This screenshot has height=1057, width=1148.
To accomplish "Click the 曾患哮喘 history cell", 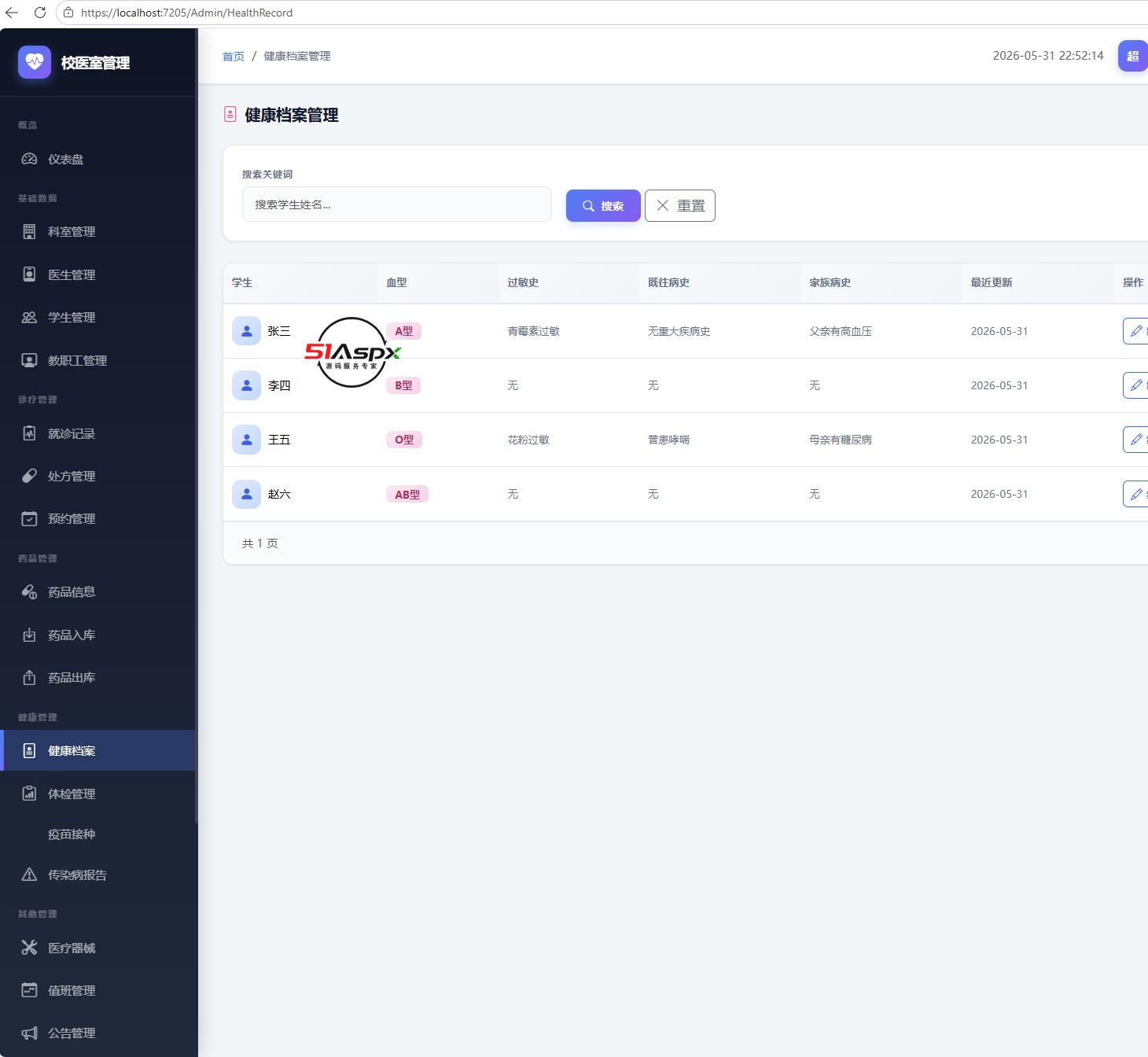I will click(668, 440).
